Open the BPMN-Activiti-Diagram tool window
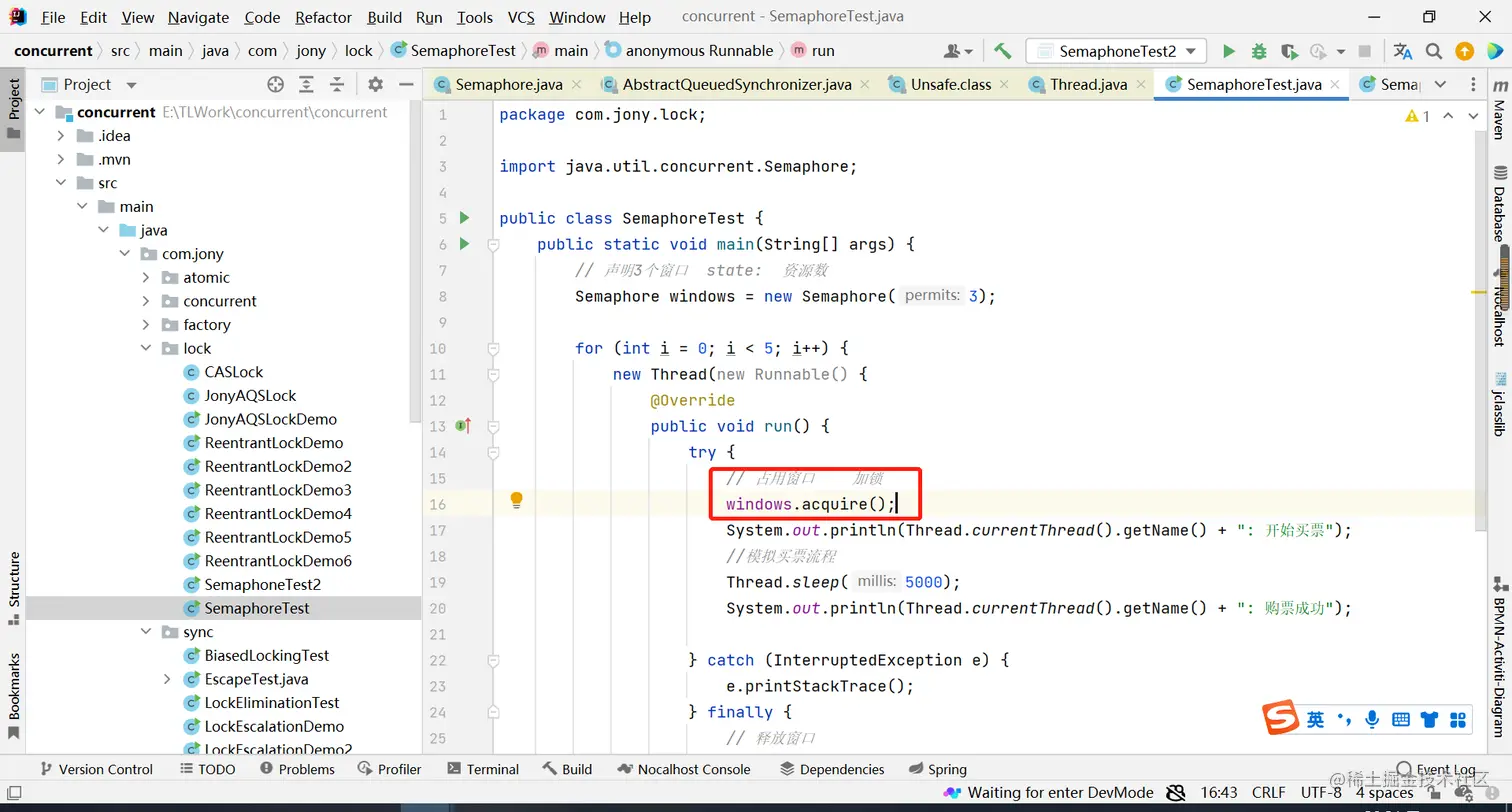1512x812 pixels. point(1499,657)
